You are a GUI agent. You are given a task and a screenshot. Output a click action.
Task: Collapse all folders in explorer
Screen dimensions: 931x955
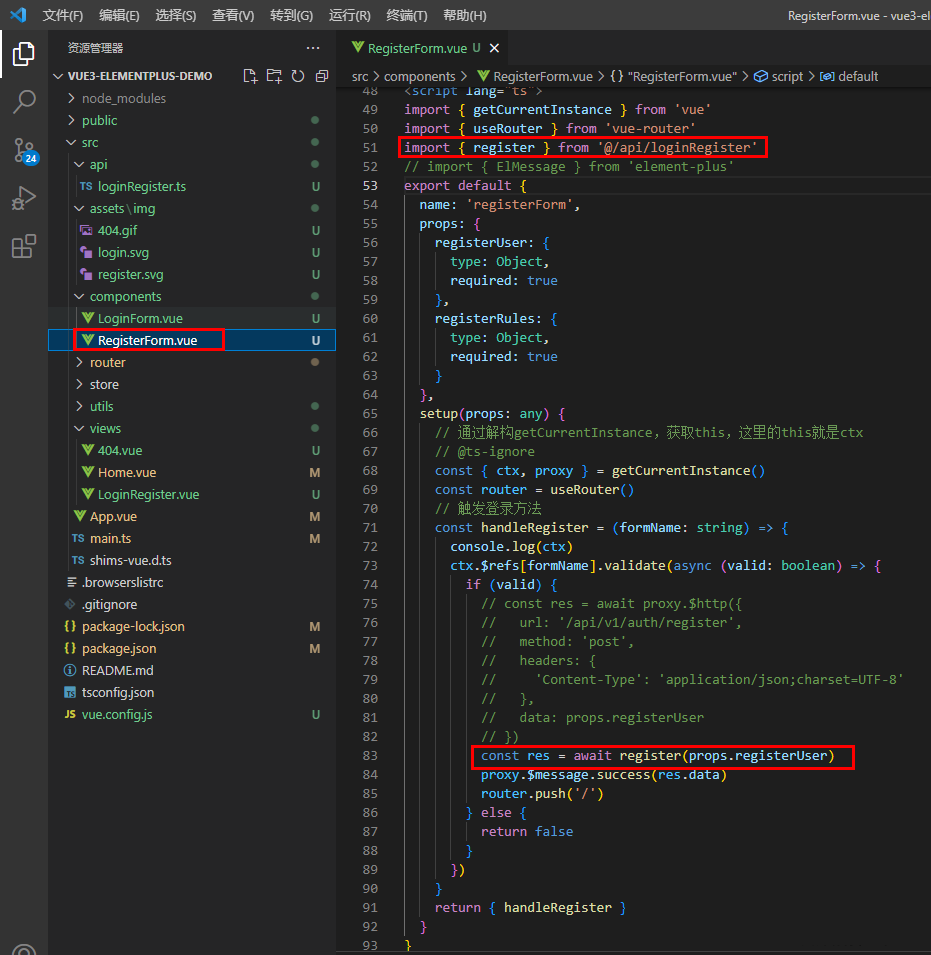click(x=321, y=76)
